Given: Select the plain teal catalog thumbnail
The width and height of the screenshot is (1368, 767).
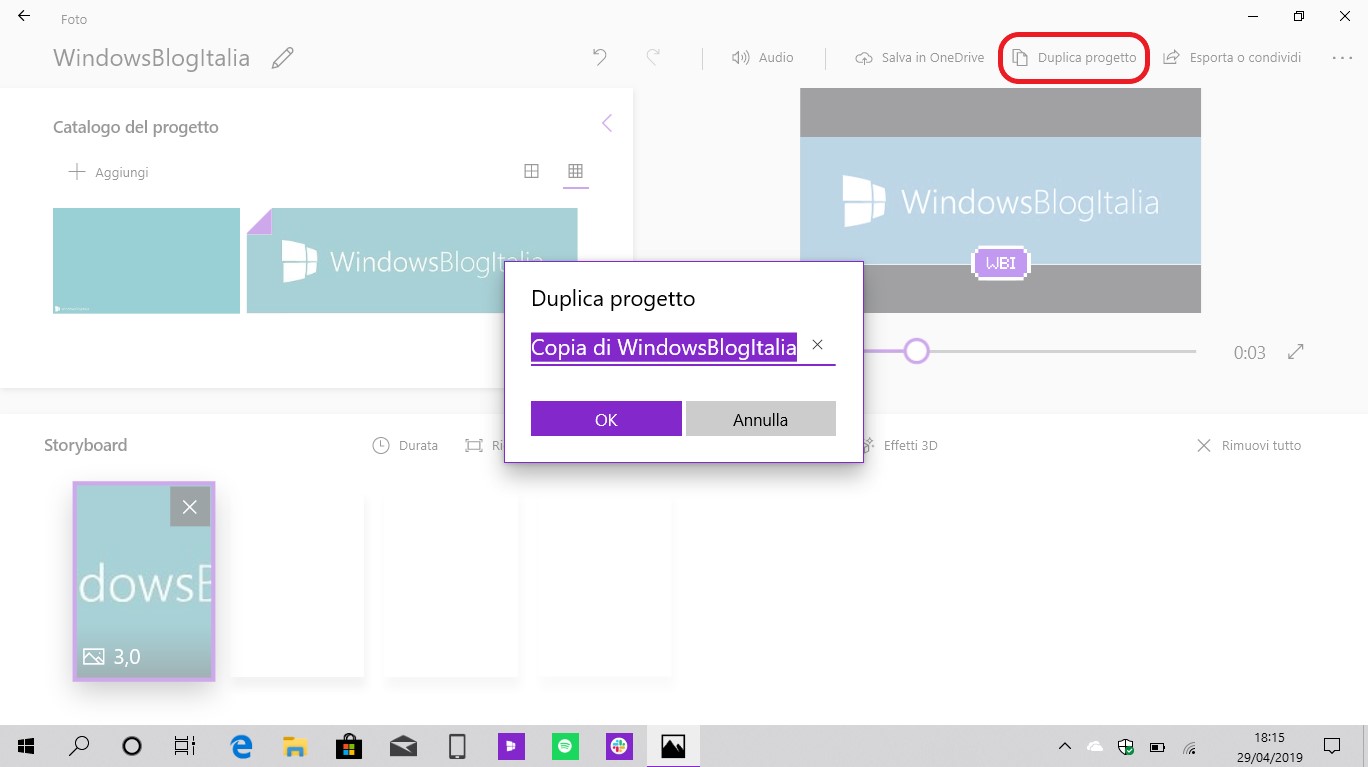Looking at the screenshot, I should [x=146, y=260].
